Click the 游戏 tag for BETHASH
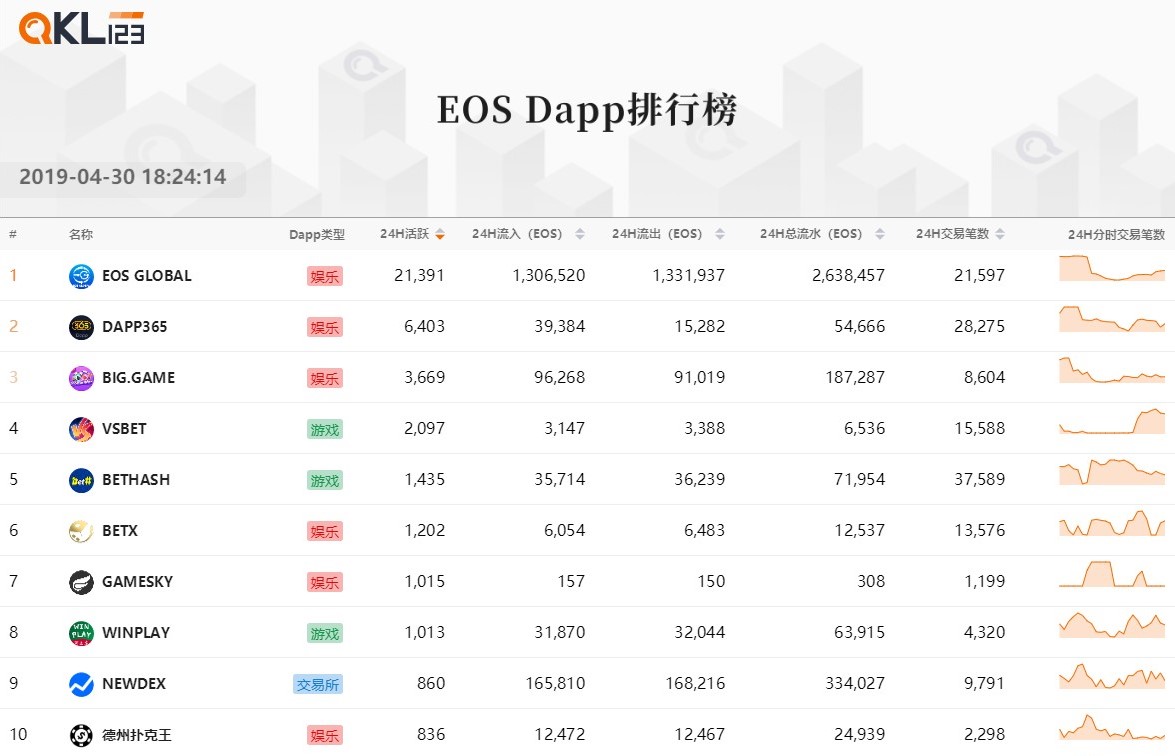The height and width of the screenshot is (756, 1175). click(x=324, y=480)
